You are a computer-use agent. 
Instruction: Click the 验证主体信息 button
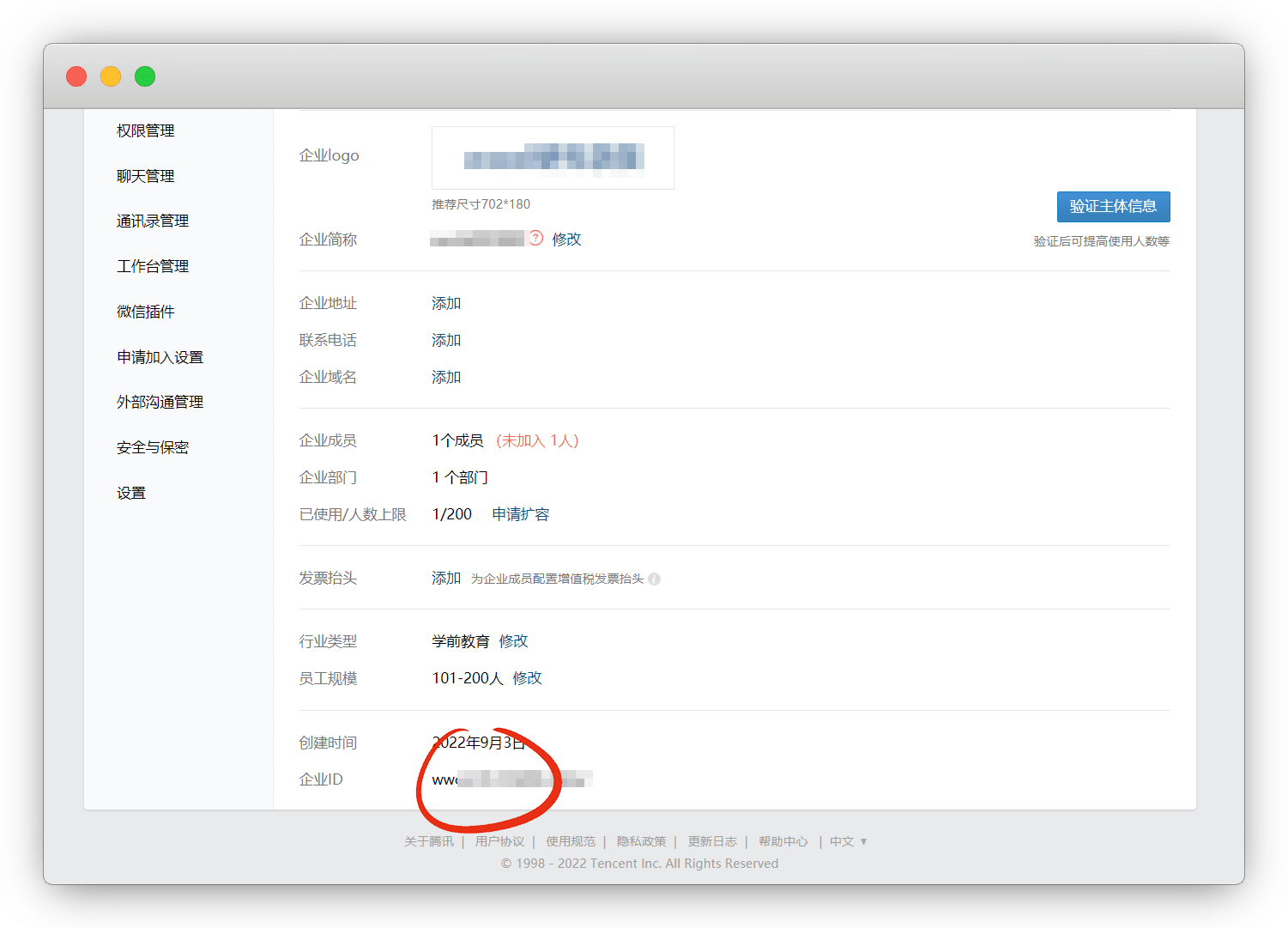click(1113, 207)
